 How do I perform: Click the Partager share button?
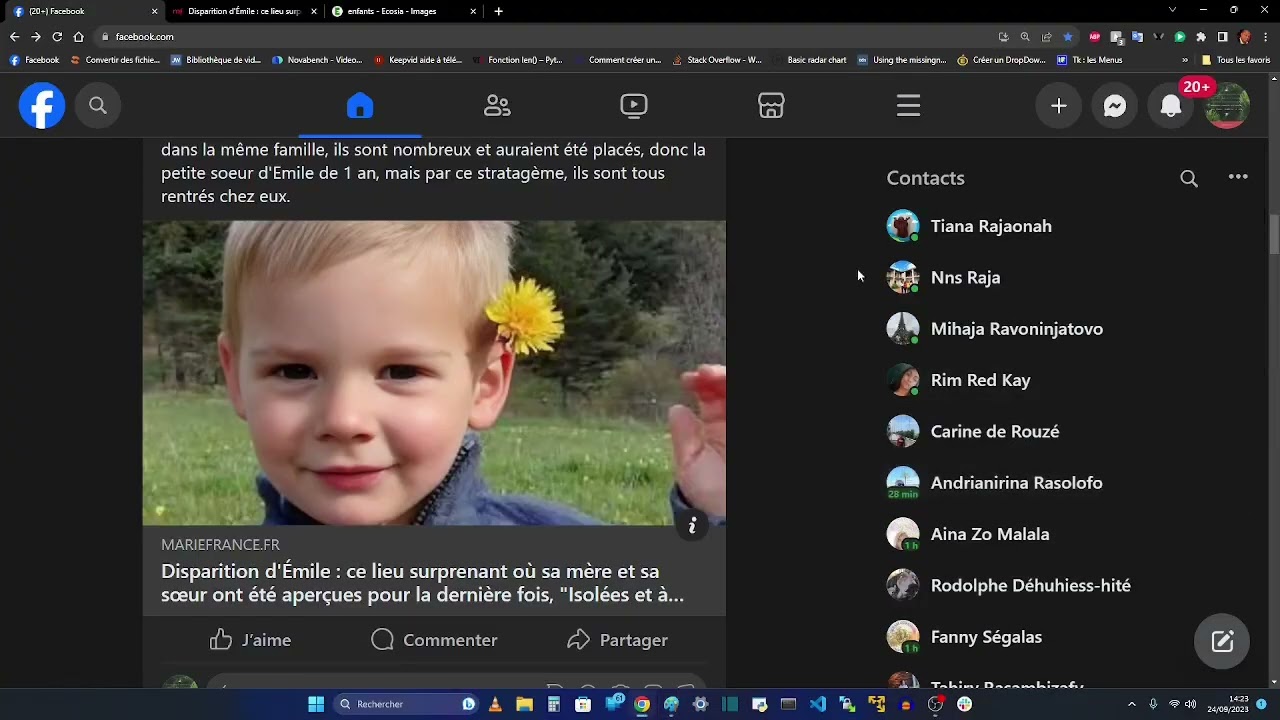tap(617, 640)
